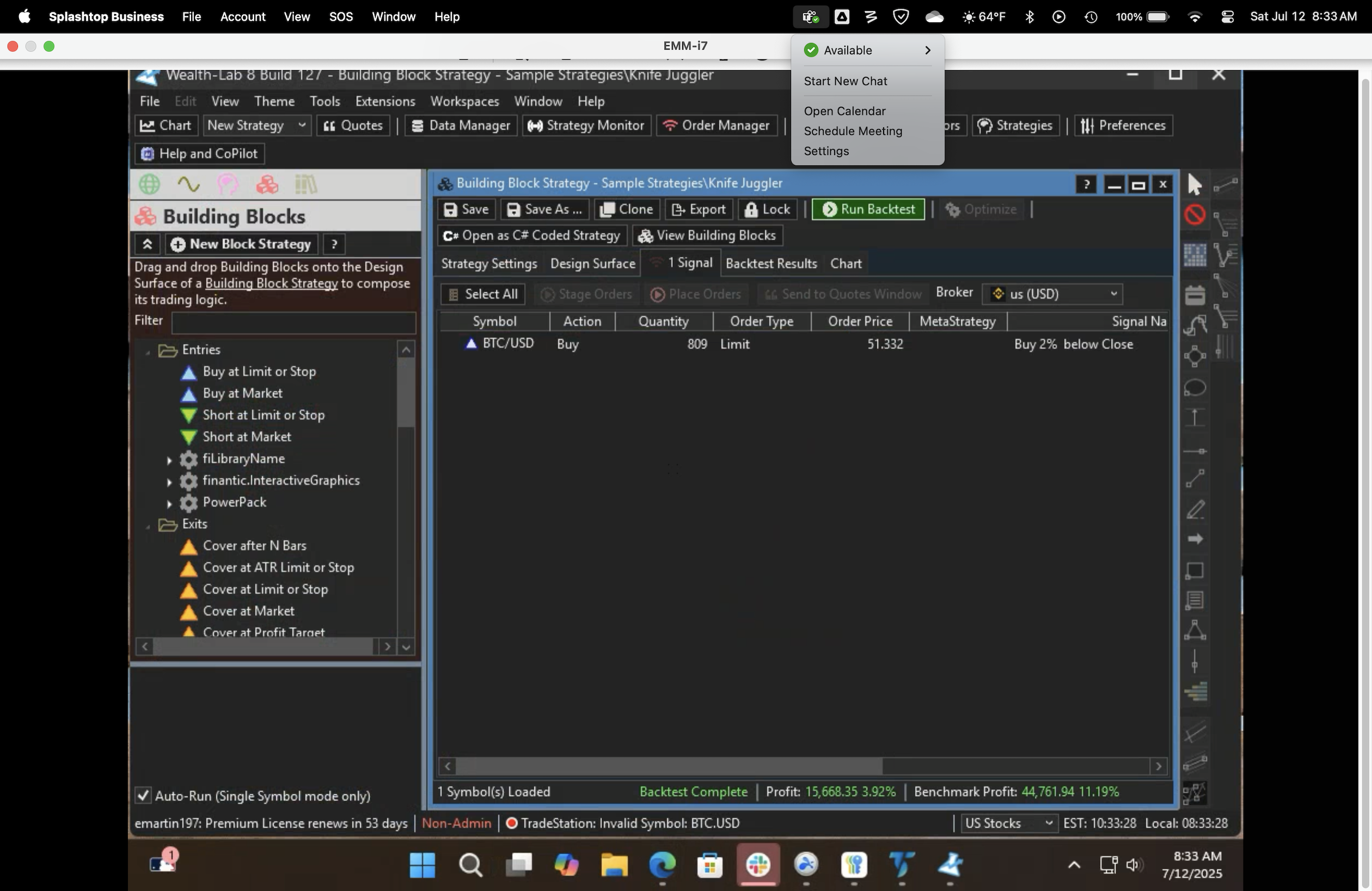Click the globe icon in the left panel
Viewport: 1372px width, 891px height.
tap(150, 185)
